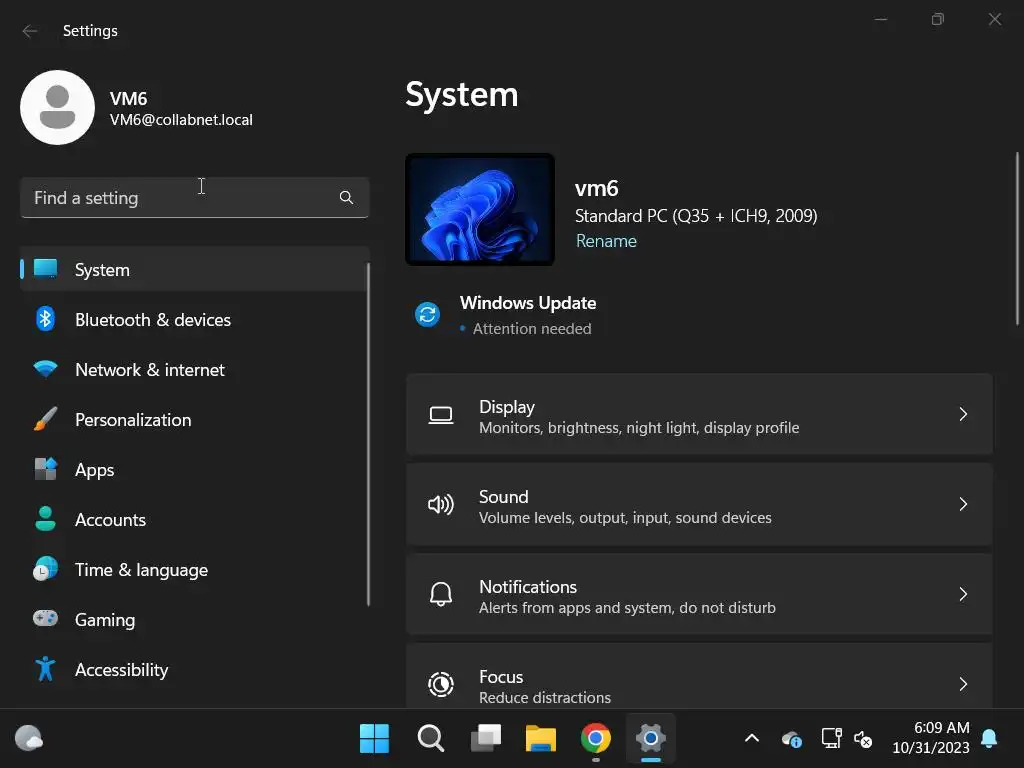Click the sidebar navigation scrollbar
This screenshot has height=768, width=1024.
click(368, 434)
